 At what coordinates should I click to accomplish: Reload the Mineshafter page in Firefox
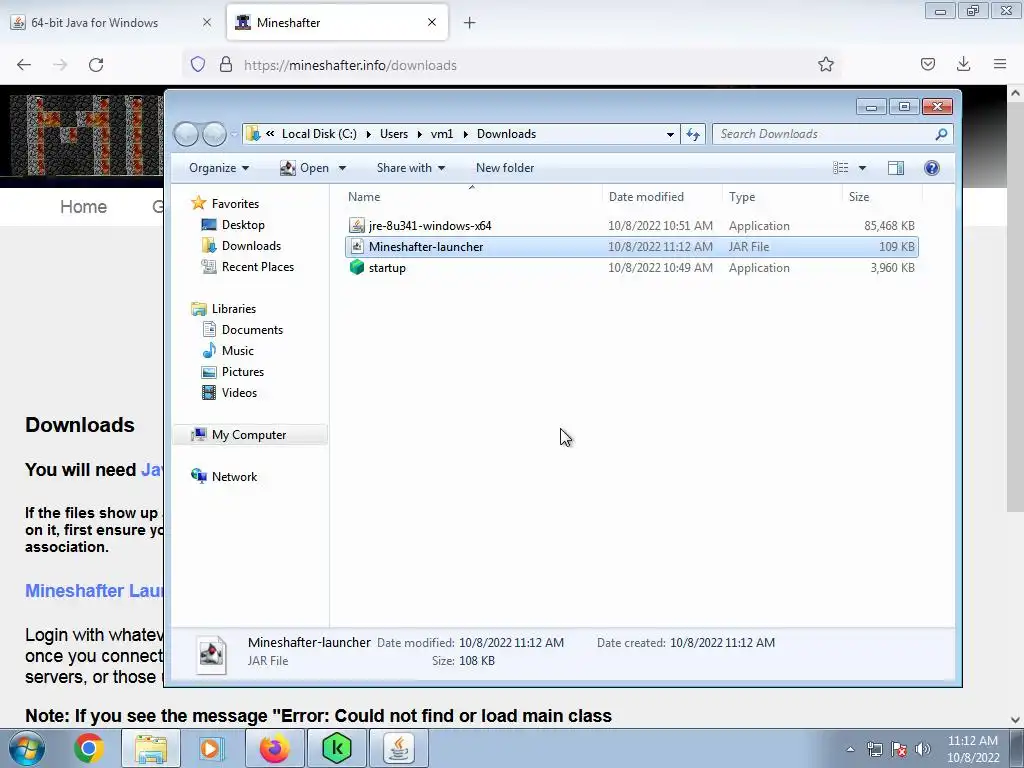click(96, 65)
